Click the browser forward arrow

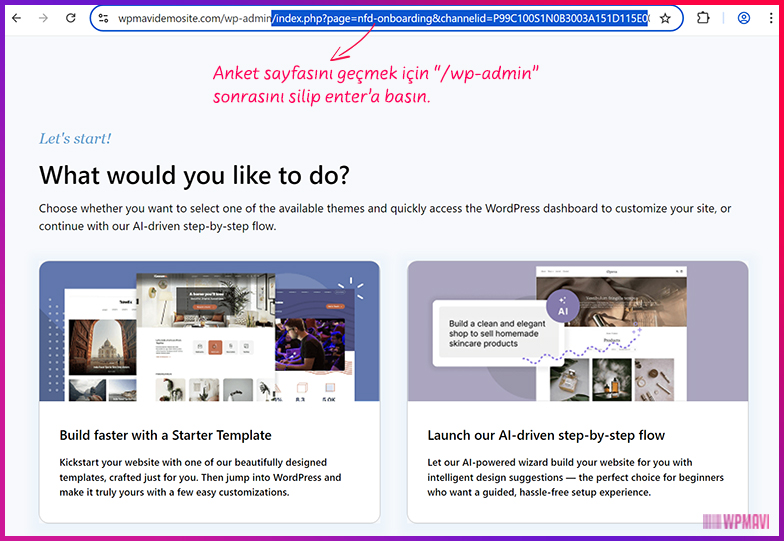click(43, 18)
